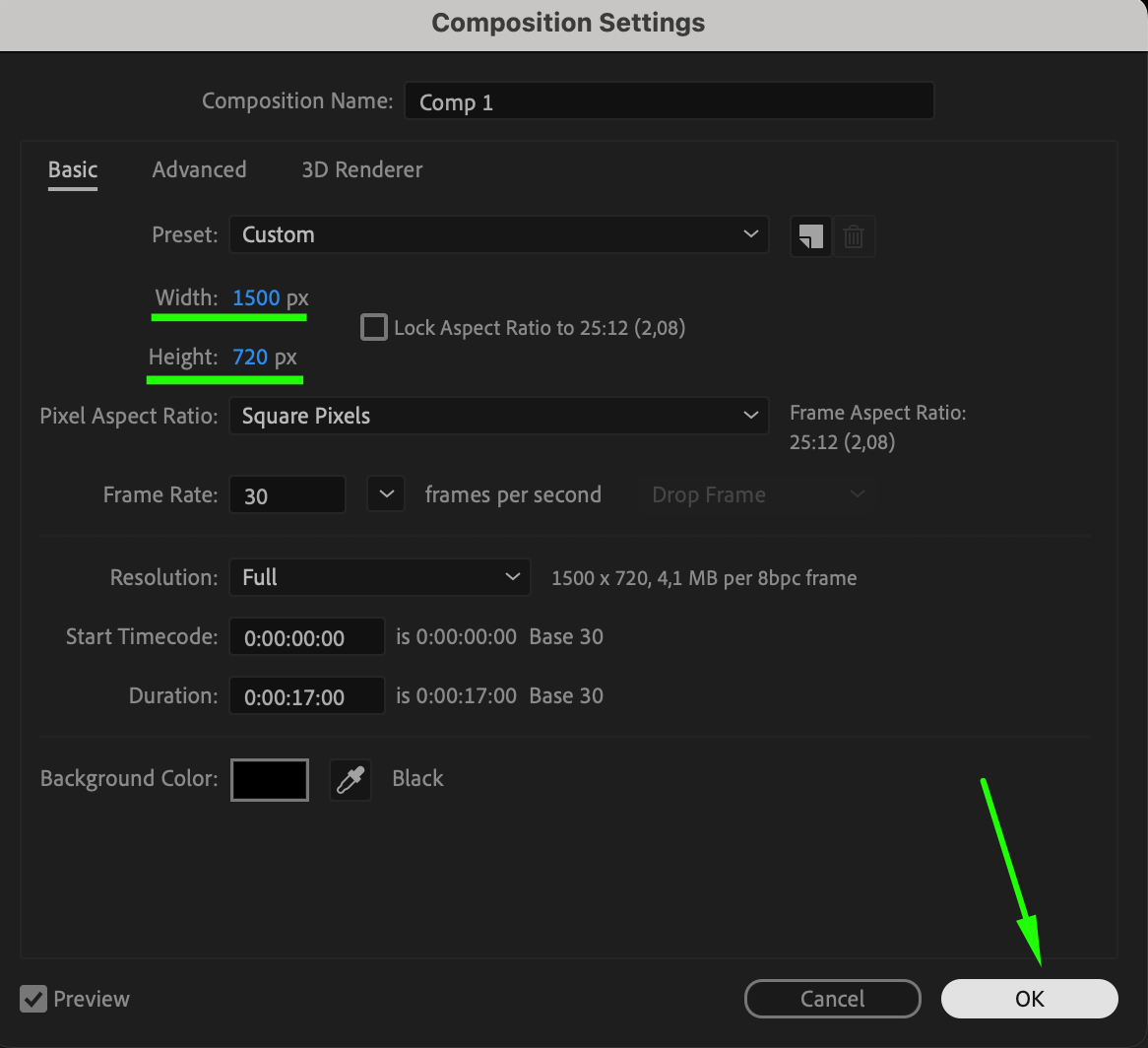Expand Pixel Aspect Ratio dropdown
This screenshot has width=1148, height=1048.
pos(498,416)
